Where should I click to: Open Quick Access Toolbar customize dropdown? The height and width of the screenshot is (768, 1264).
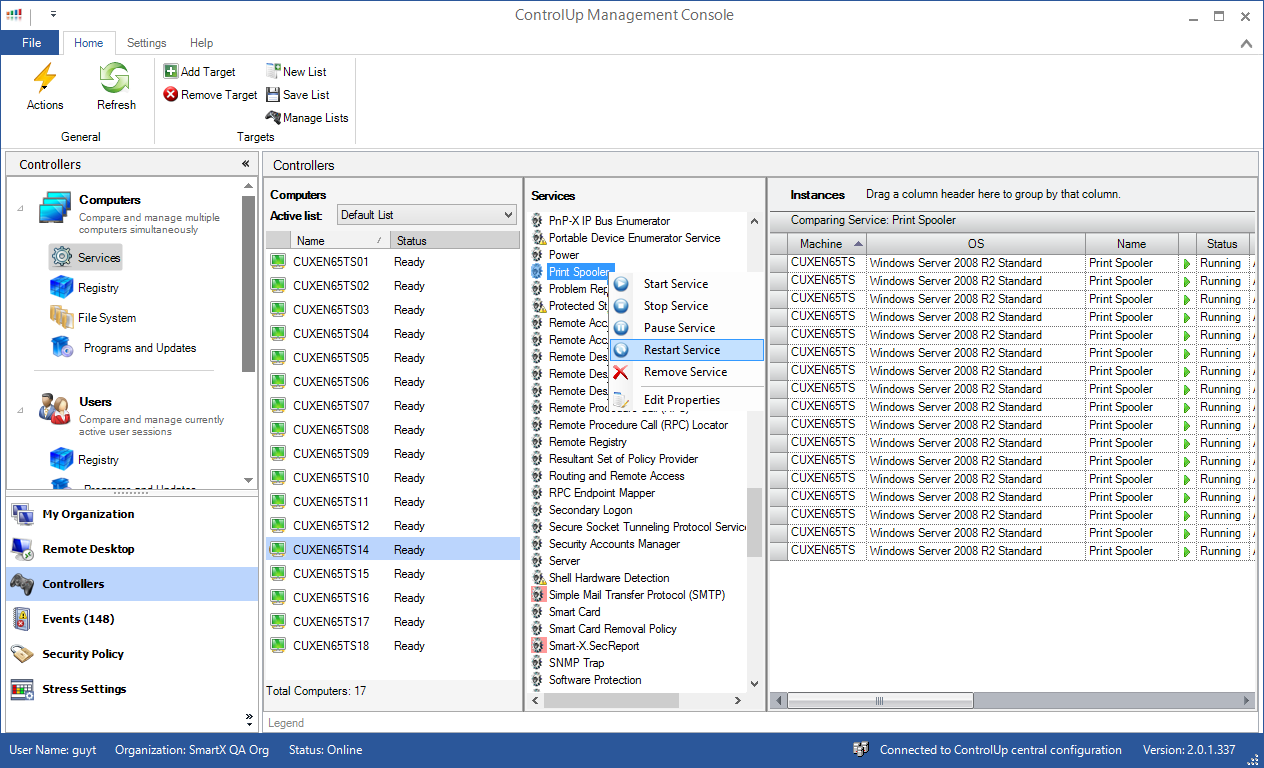[53, 15]
